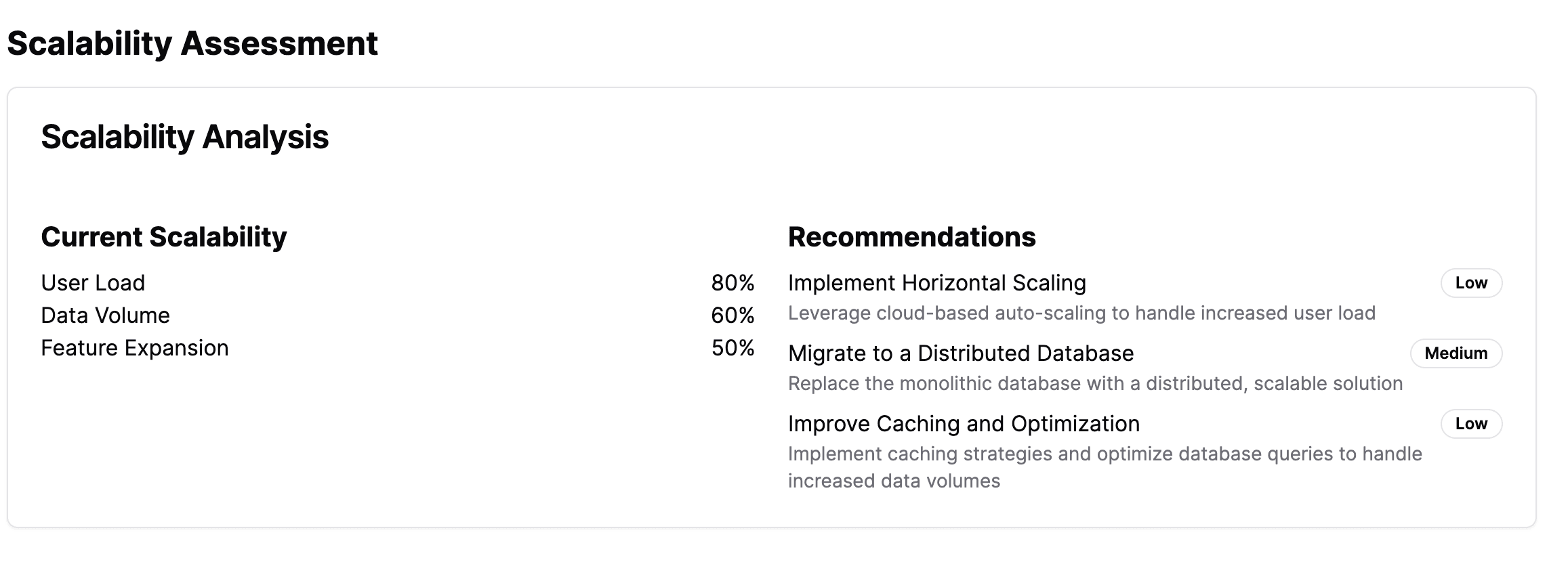
Task: Click the Feature Expansion metric label
Action: 135,348
